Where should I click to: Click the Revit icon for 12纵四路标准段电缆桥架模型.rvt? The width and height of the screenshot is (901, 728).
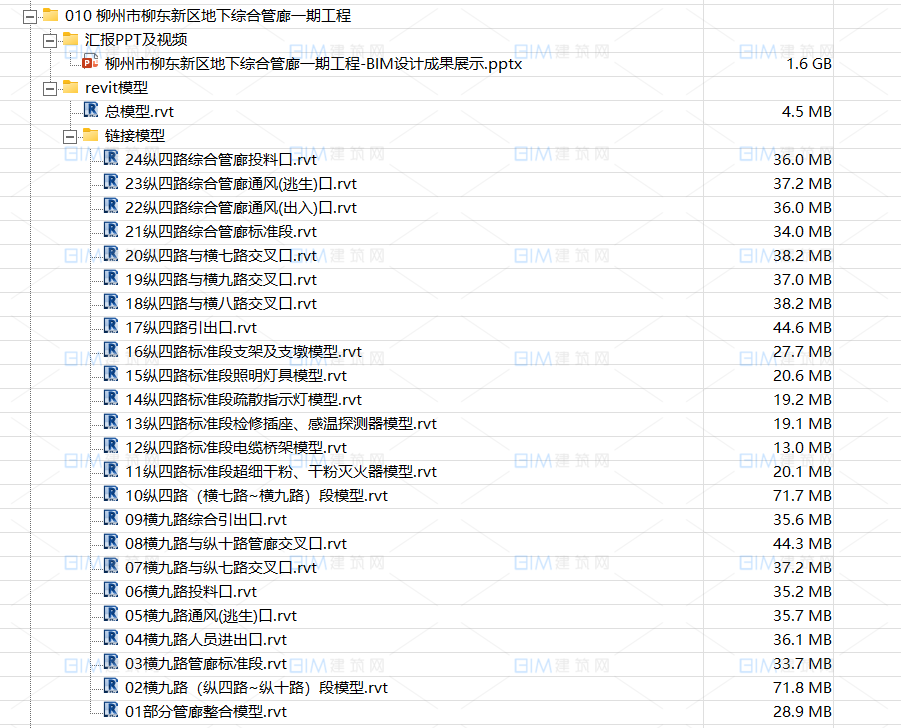click(110, 447)
